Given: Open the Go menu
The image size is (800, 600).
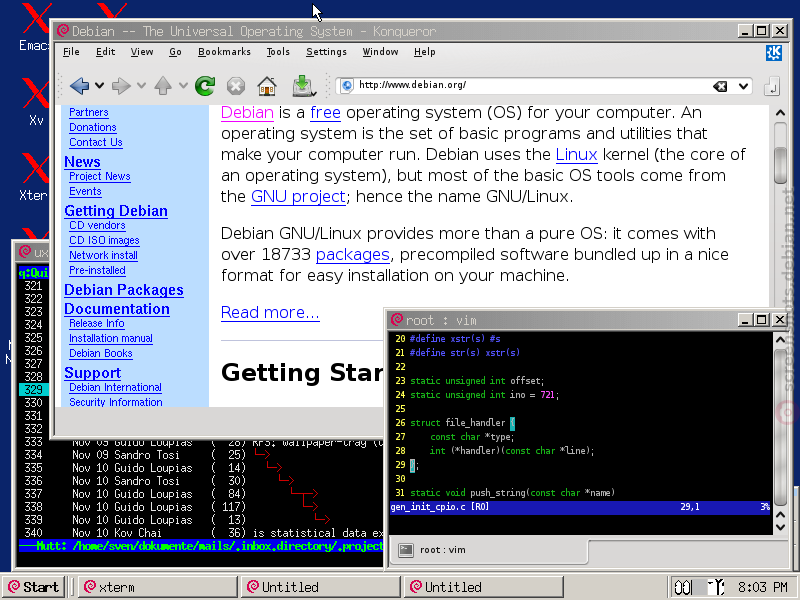Looking at the screenshot, I should coord(175,52).
